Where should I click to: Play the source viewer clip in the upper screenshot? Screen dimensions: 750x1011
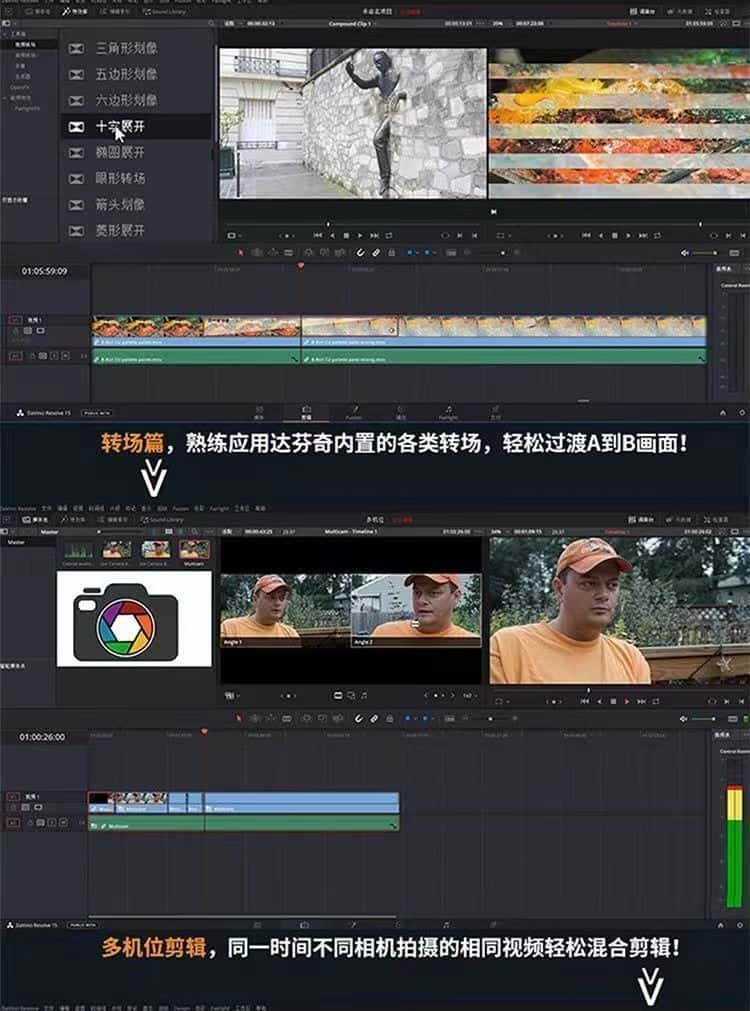click(x=360, y=236)
